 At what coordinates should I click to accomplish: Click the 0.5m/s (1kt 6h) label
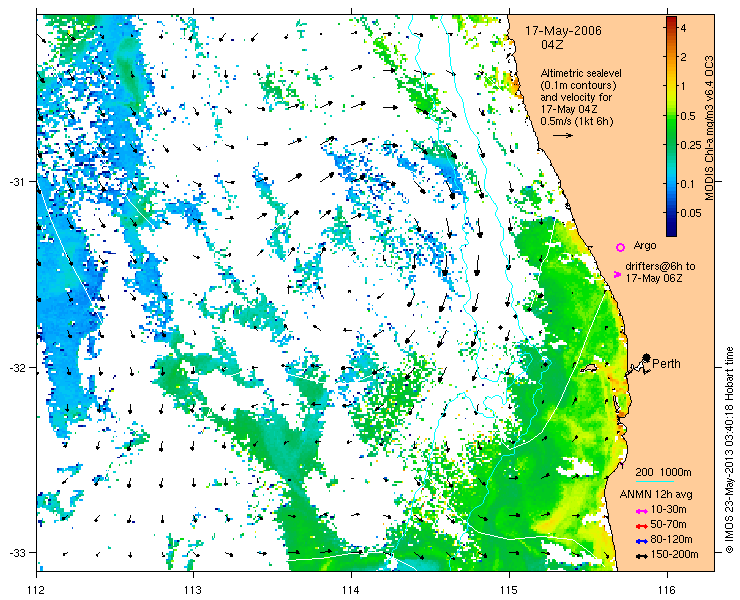pyautogui.click(x=577, y=121)
